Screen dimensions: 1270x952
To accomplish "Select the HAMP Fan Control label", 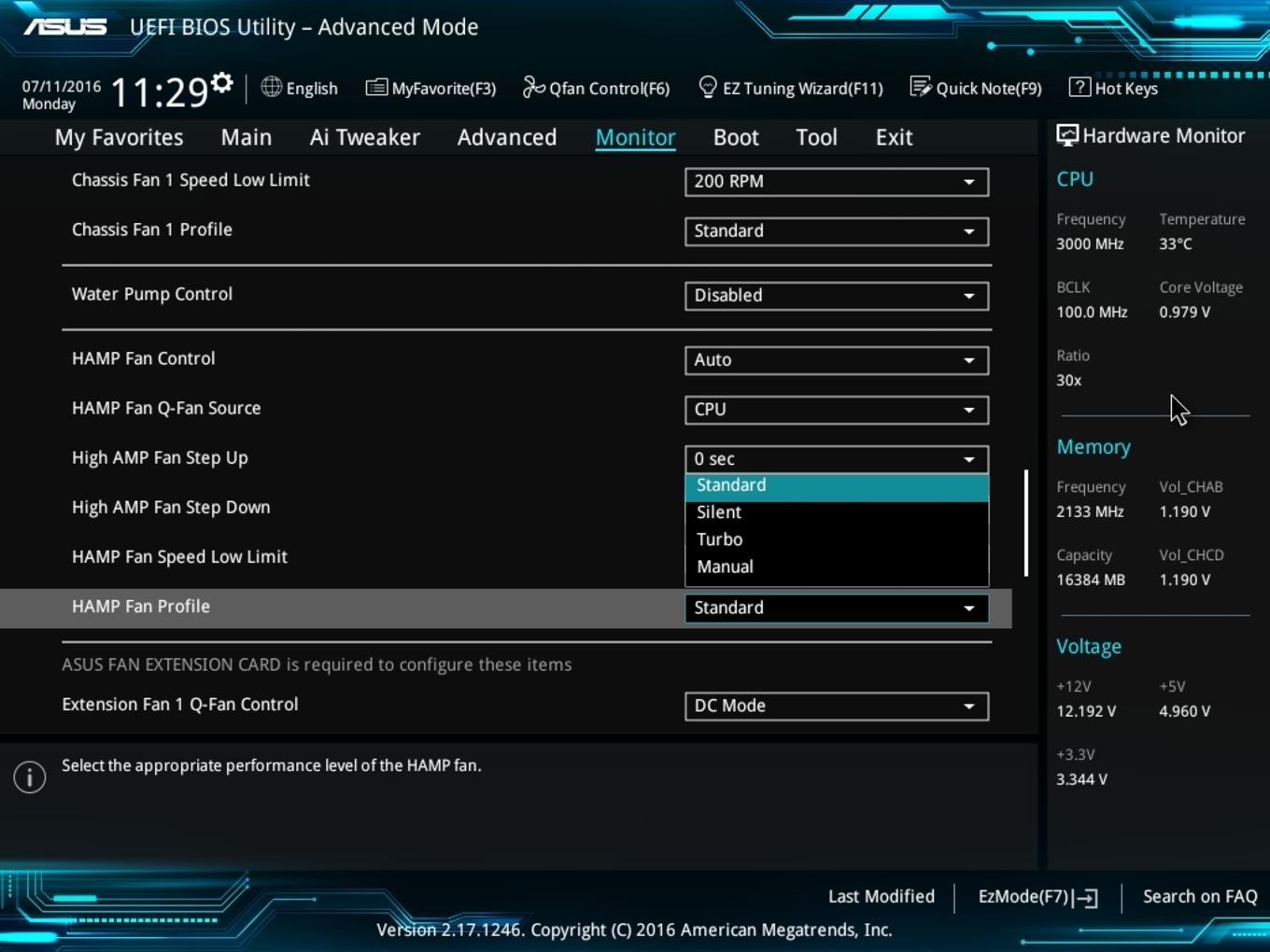I will 144,357.
